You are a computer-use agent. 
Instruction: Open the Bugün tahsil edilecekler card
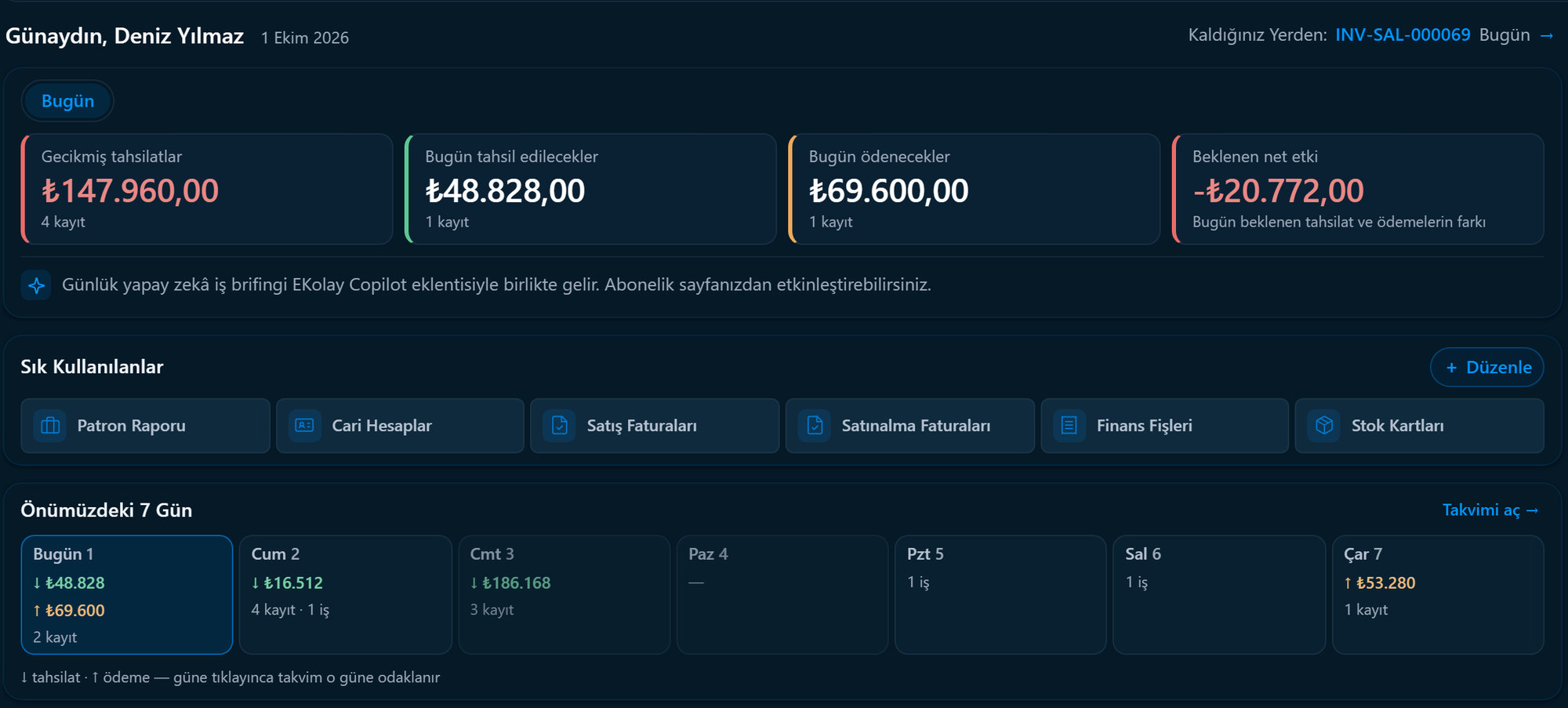[x=590, y=189]
